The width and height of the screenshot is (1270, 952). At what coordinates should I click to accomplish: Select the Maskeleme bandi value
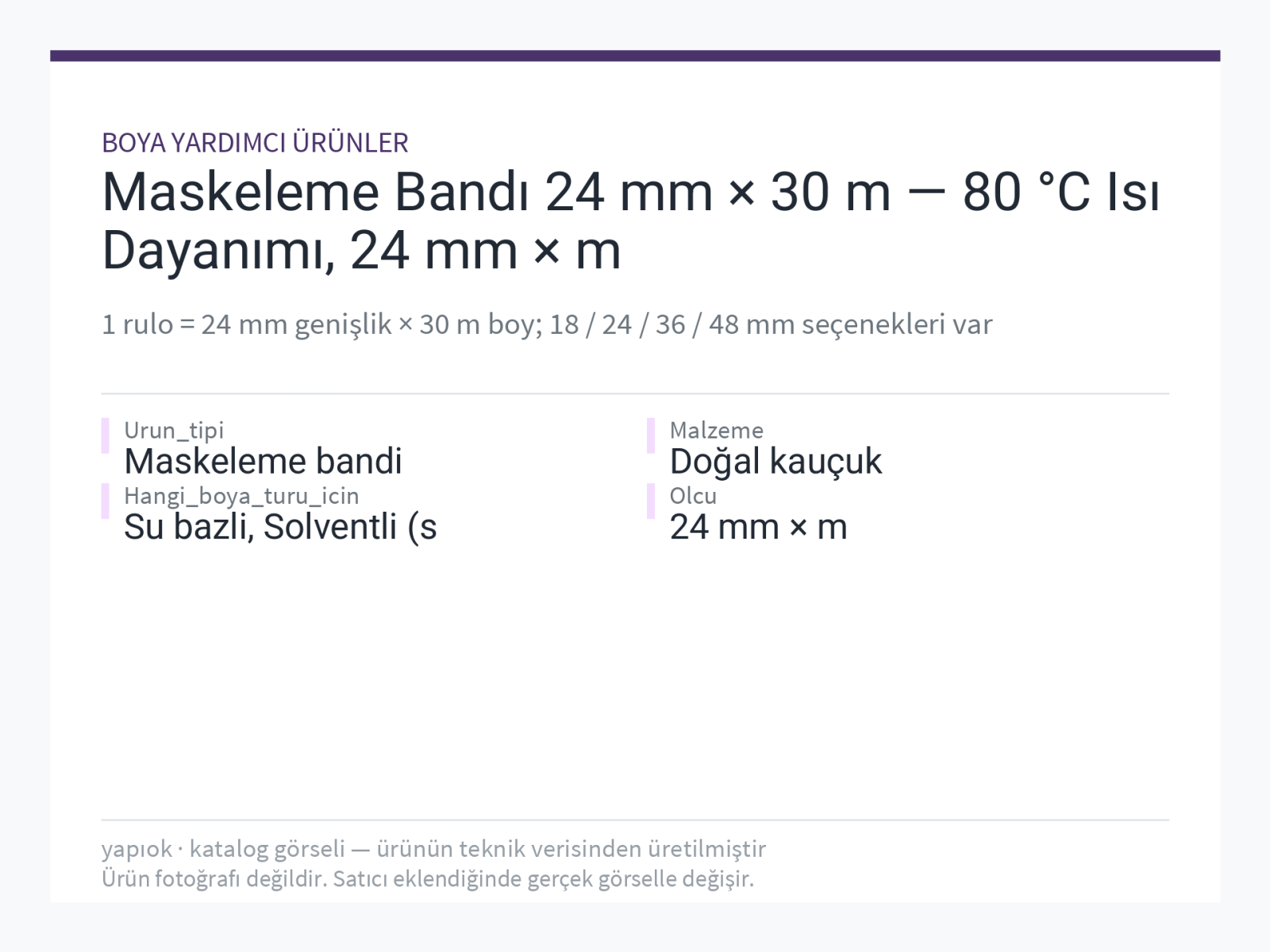[x=263, y=462]
